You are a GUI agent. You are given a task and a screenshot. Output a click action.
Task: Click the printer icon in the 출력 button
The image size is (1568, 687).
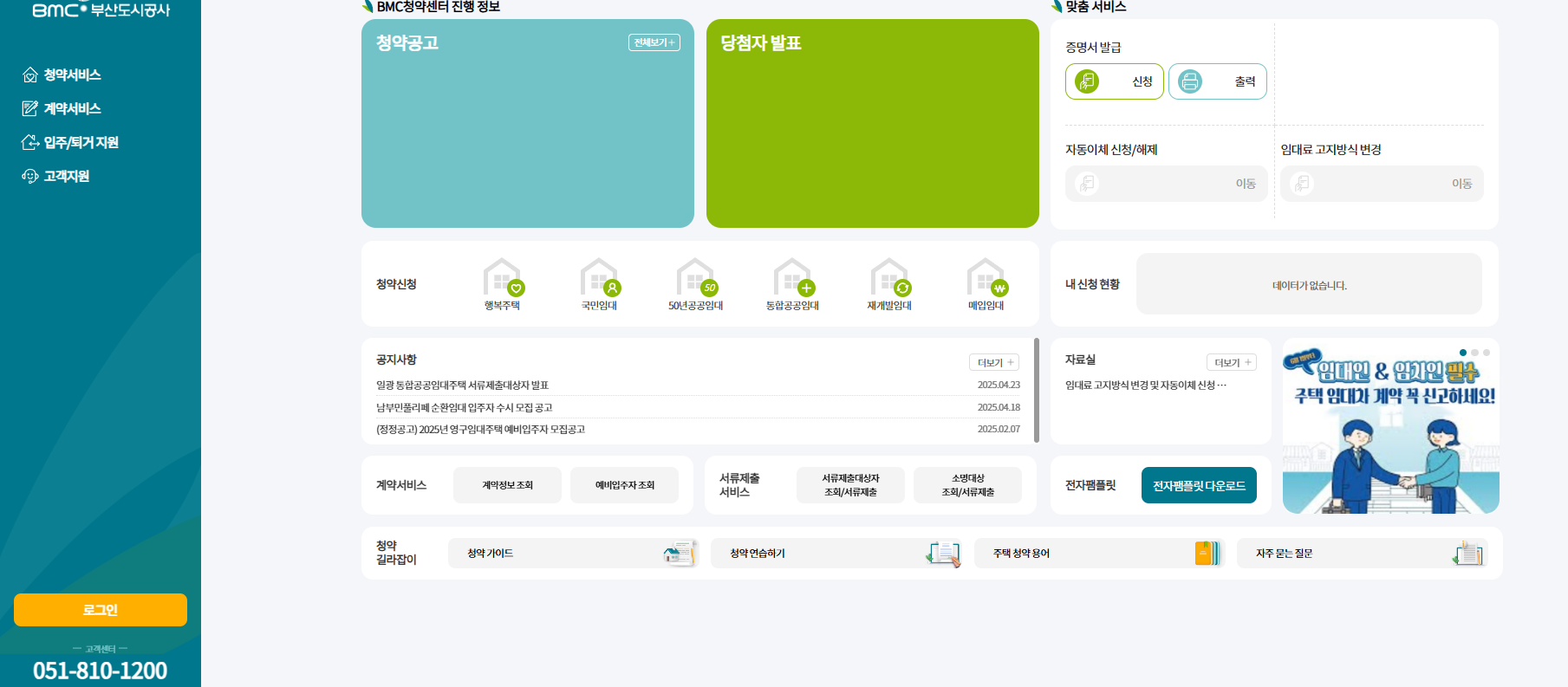click(1190, 81)
